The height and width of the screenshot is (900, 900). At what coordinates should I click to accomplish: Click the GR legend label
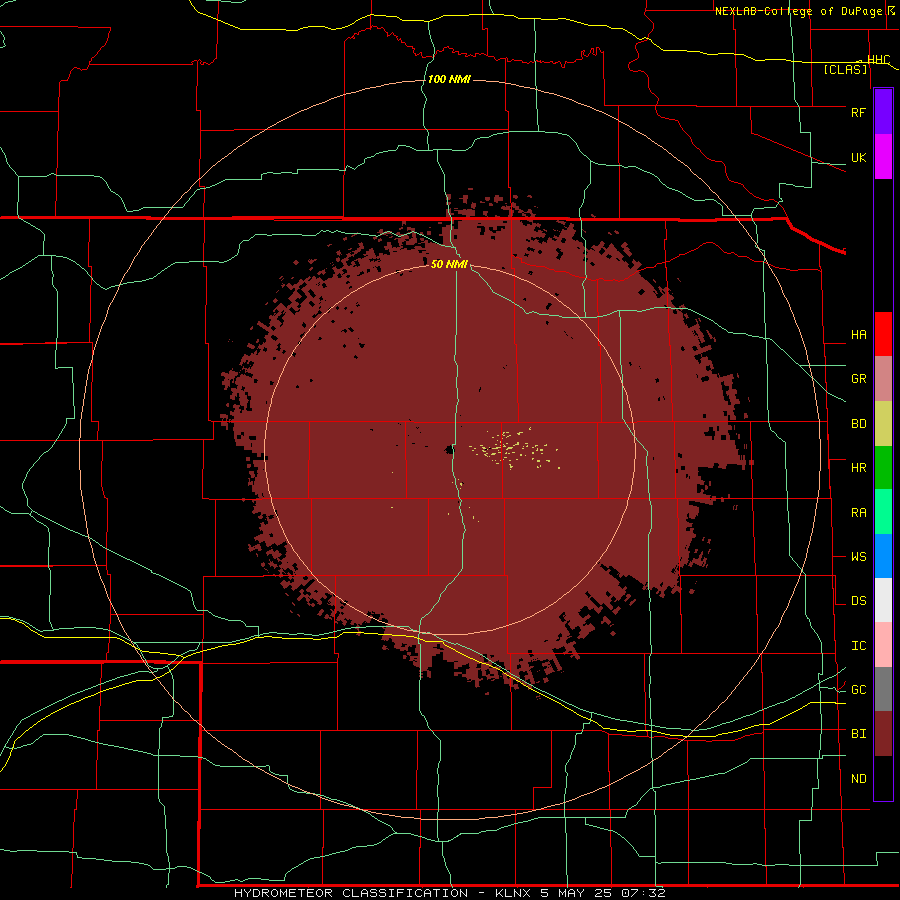tap(858, 378)
